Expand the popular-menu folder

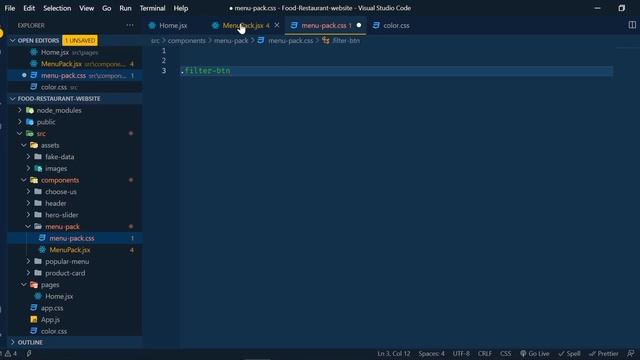pyautogui.click(x=28, y=262)
